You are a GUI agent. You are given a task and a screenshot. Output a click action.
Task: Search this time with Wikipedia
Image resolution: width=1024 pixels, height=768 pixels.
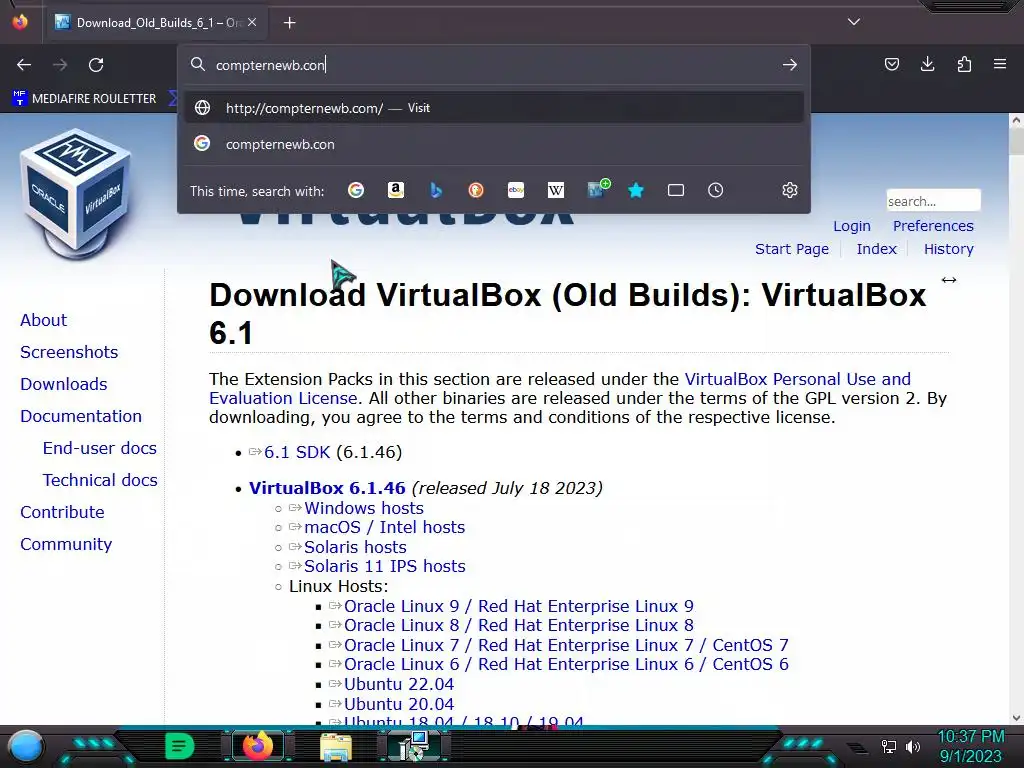coord(556,190)
